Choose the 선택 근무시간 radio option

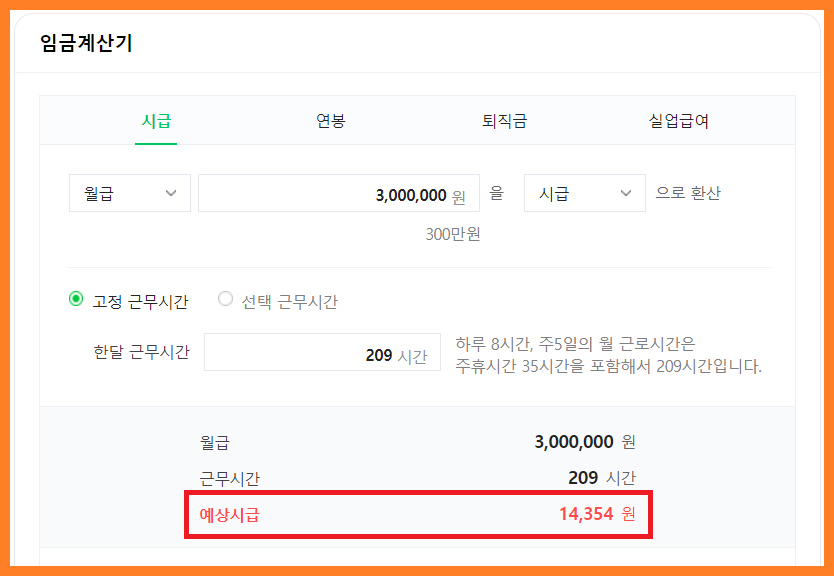226,299
